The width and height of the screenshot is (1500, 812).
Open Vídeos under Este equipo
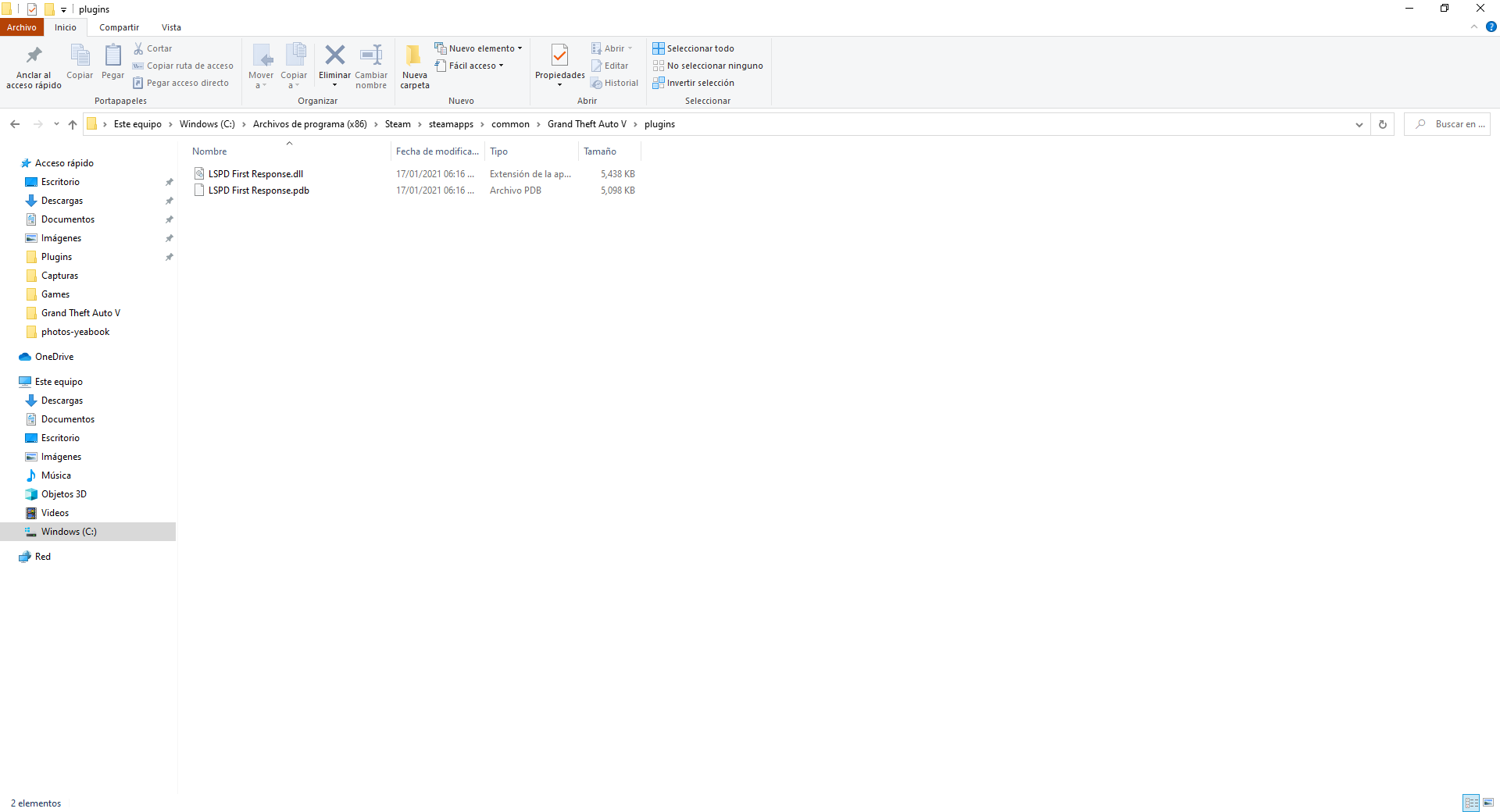(x=55, y=513)
